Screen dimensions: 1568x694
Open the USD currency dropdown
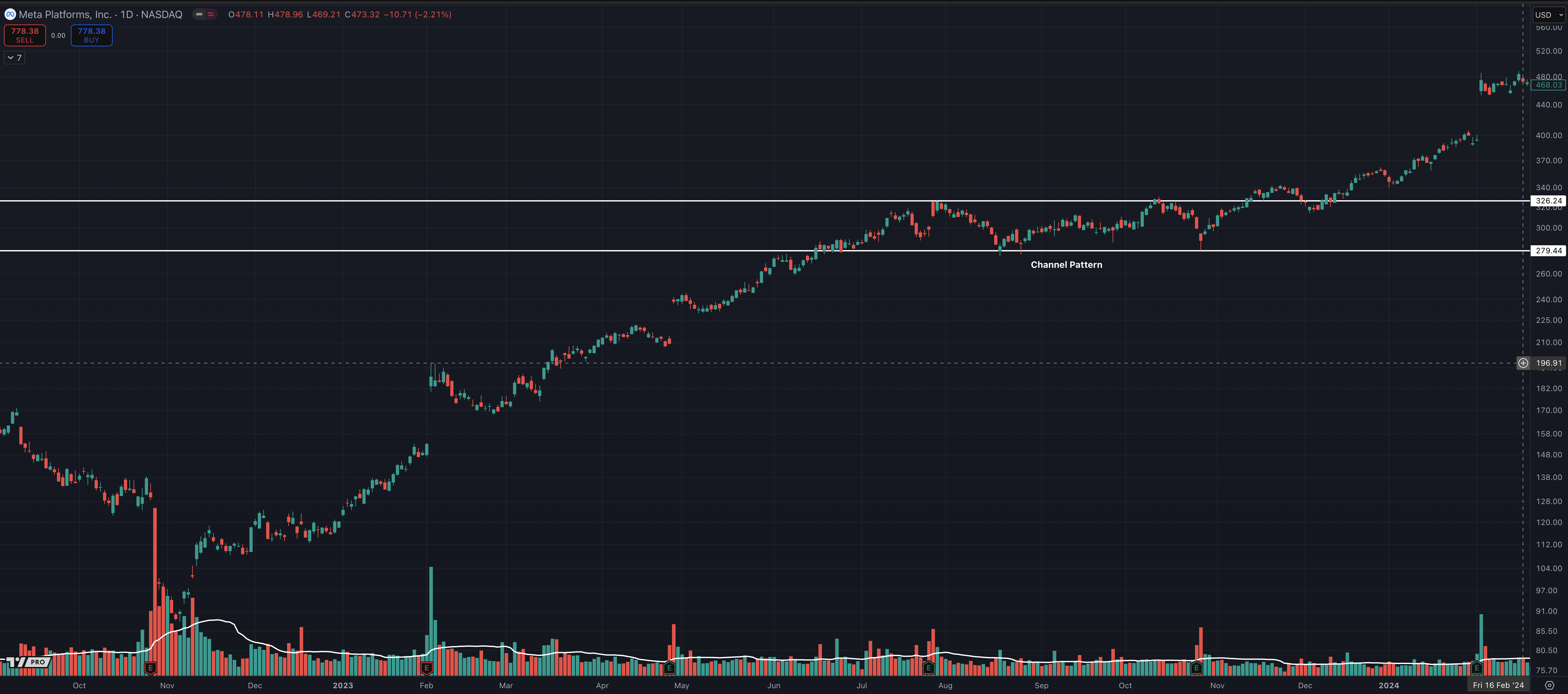pos(1548,14)
